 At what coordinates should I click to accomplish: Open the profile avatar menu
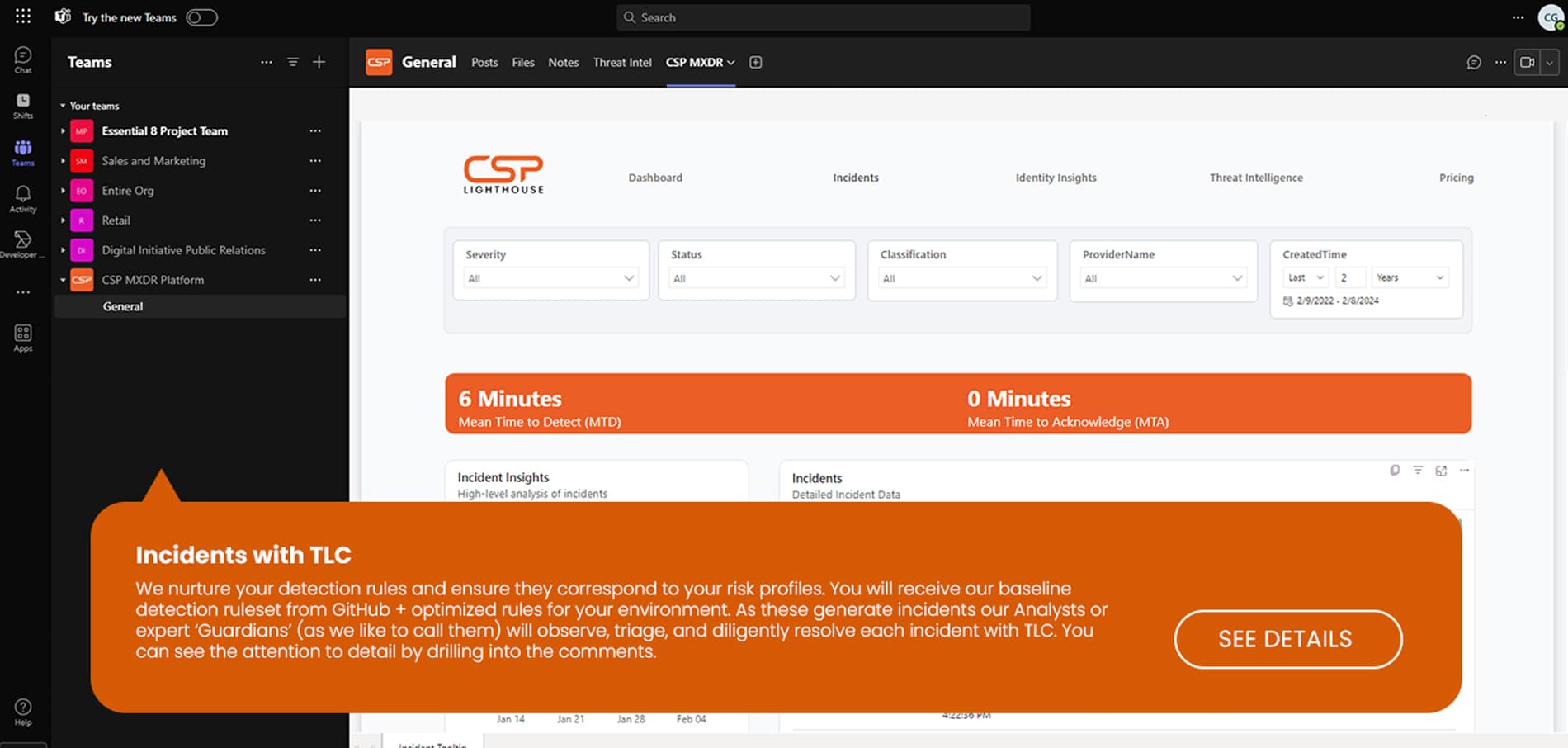[1551, 17]
